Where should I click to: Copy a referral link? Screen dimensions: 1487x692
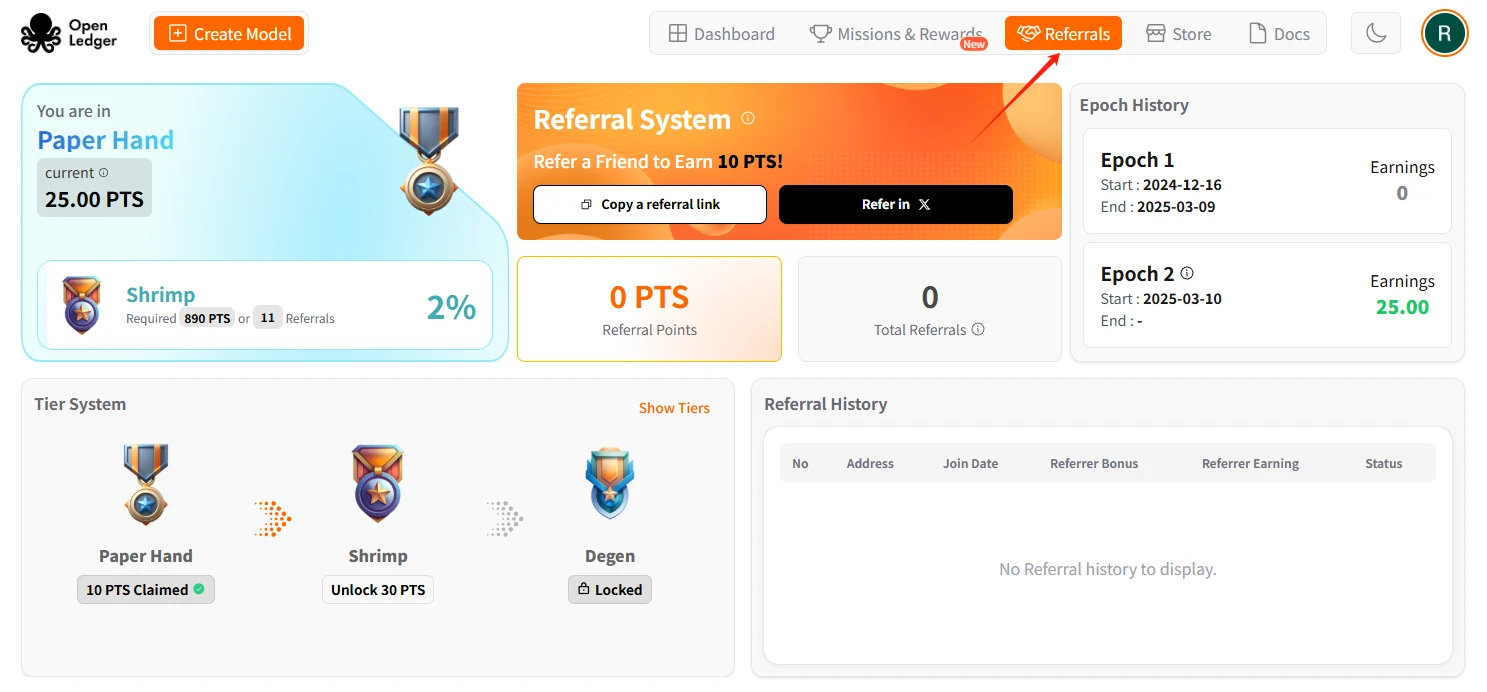pyautogui.click(x=650, y=204)
